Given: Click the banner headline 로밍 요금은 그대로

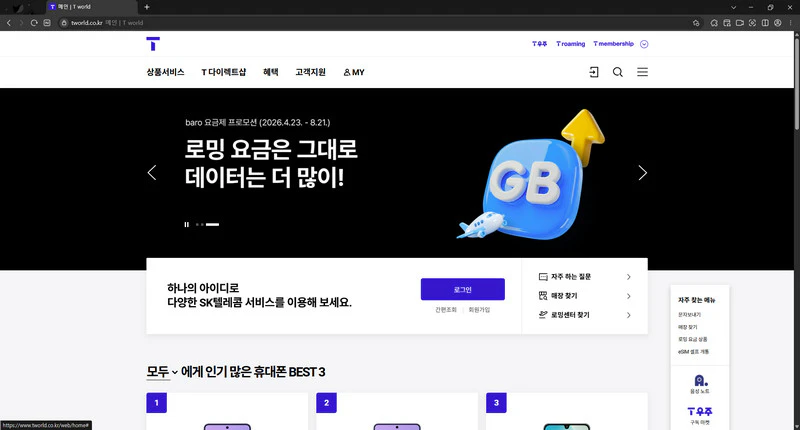Looking at the screenshot, I should pos(271,149).
